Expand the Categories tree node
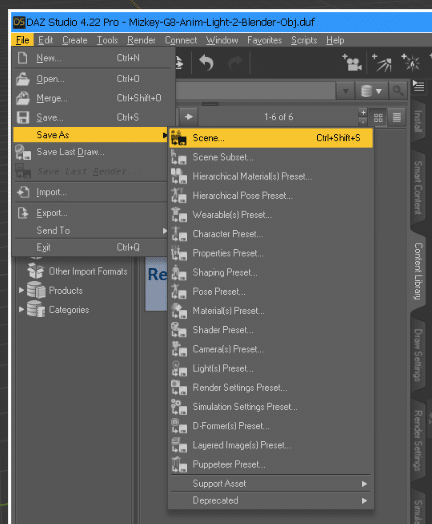 (x=21, y=309)
